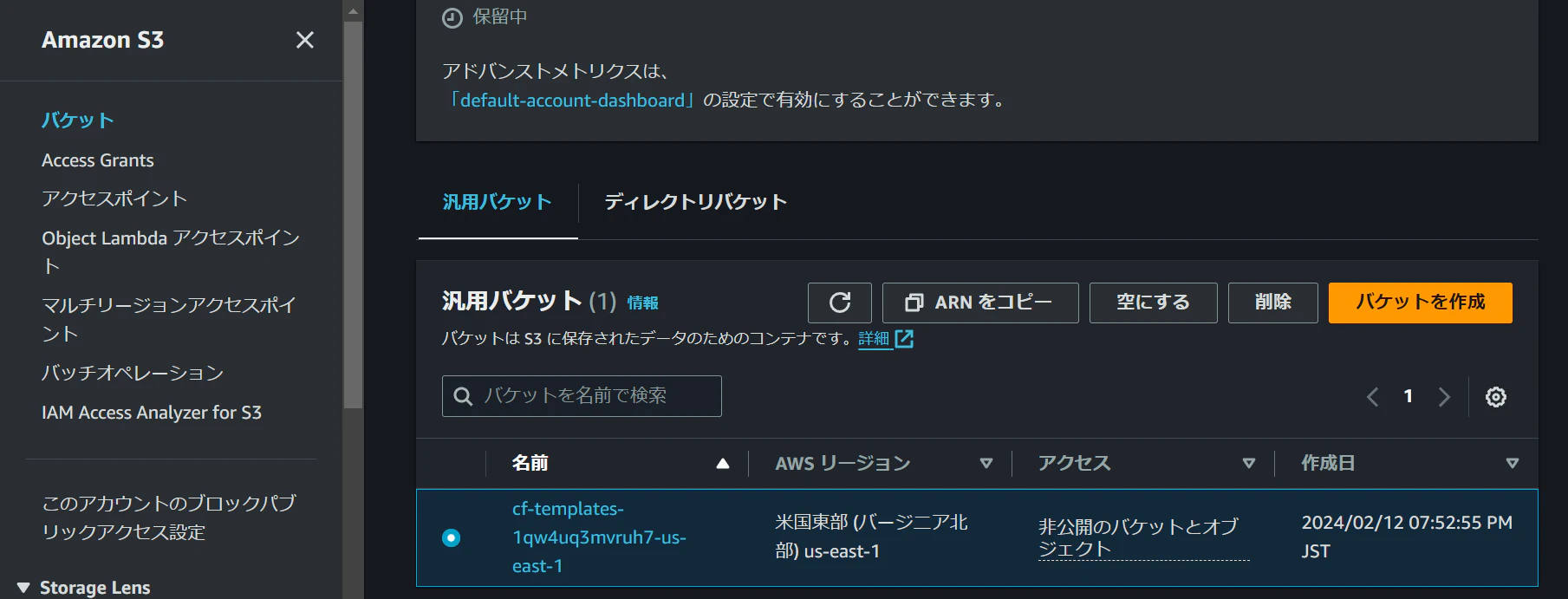Screen dimensions: 1568x599
Task: Click the 名前 column header text
Action: click(530, 464)
